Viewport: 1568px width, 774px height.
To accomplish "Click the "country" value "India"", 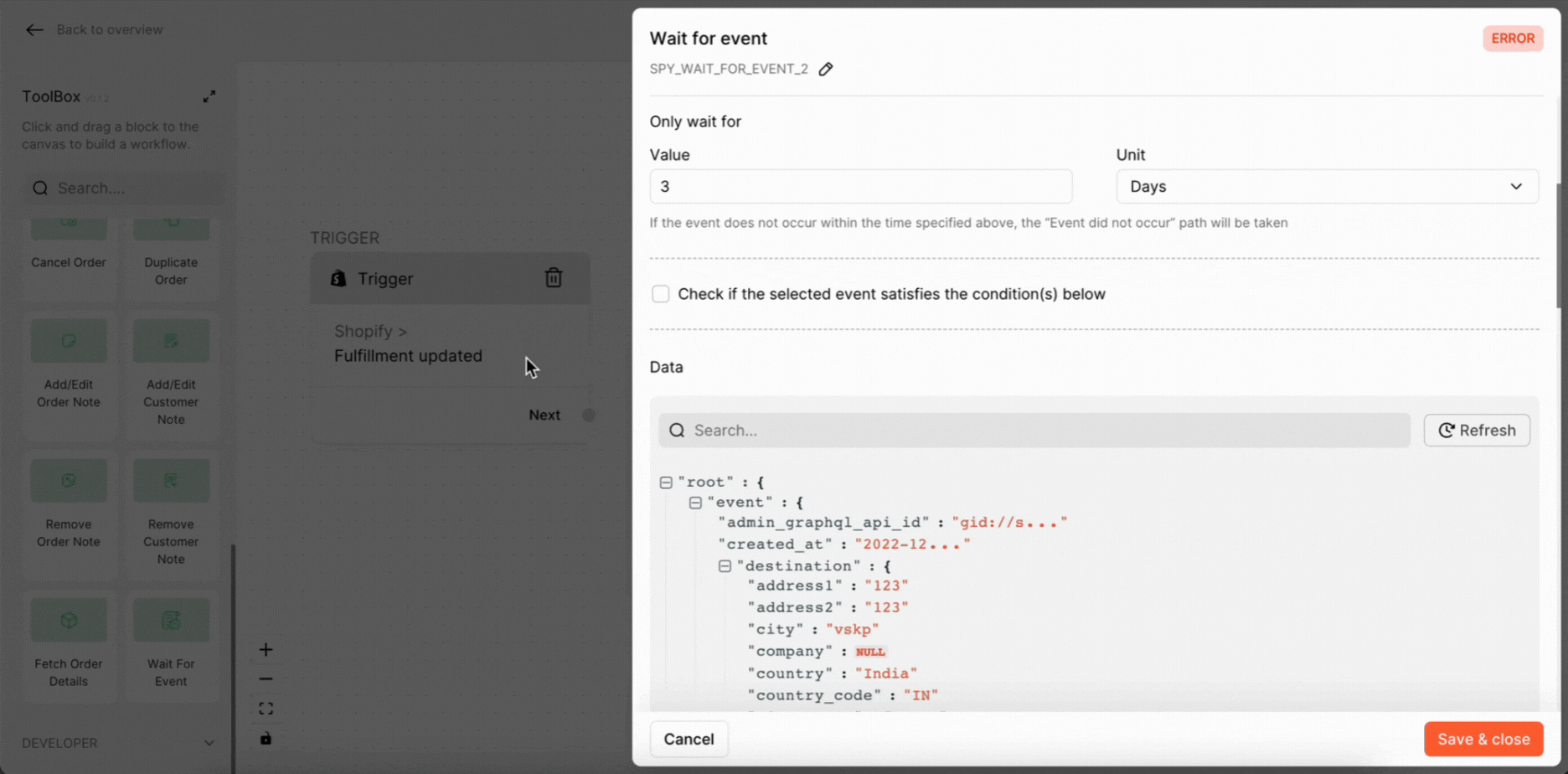I will point(886,673).
